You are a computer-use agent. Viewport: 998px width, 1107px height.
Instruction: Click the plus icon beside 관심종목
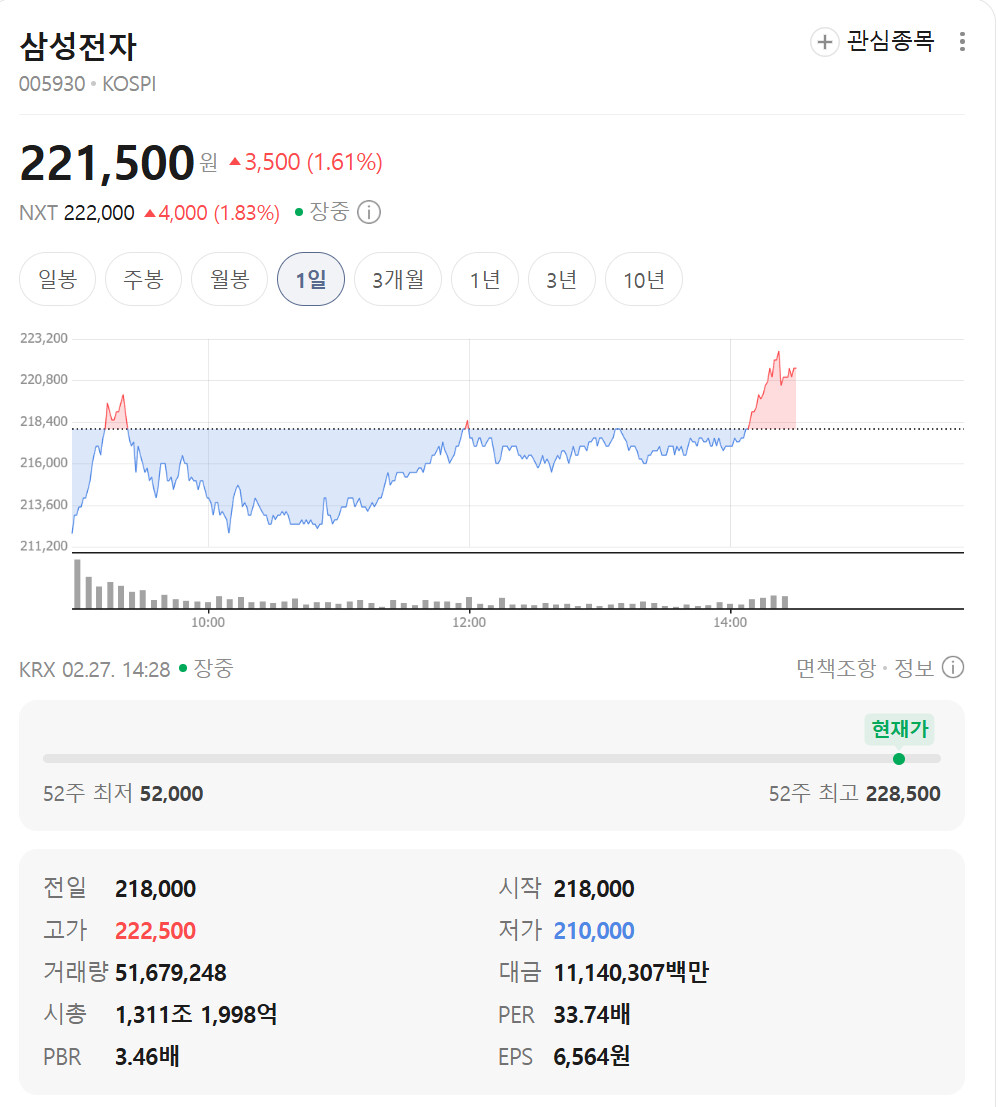pyautogui.click(x=824, y=42)
